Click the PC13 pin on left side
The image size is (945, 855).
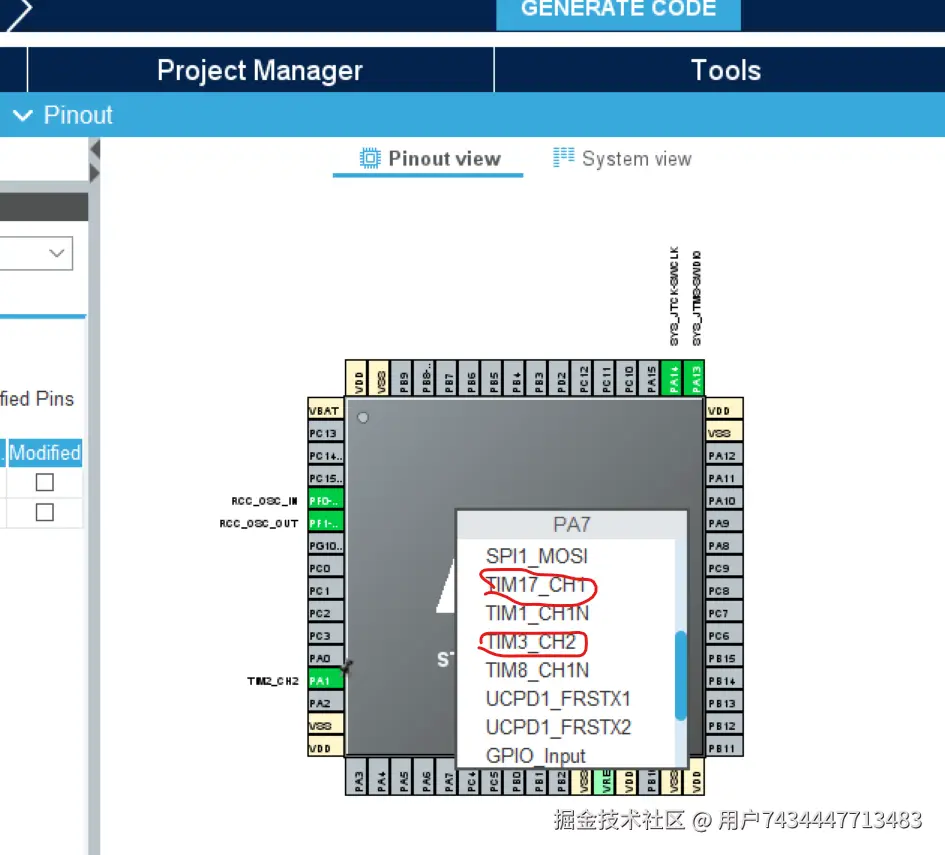[325, 433]
